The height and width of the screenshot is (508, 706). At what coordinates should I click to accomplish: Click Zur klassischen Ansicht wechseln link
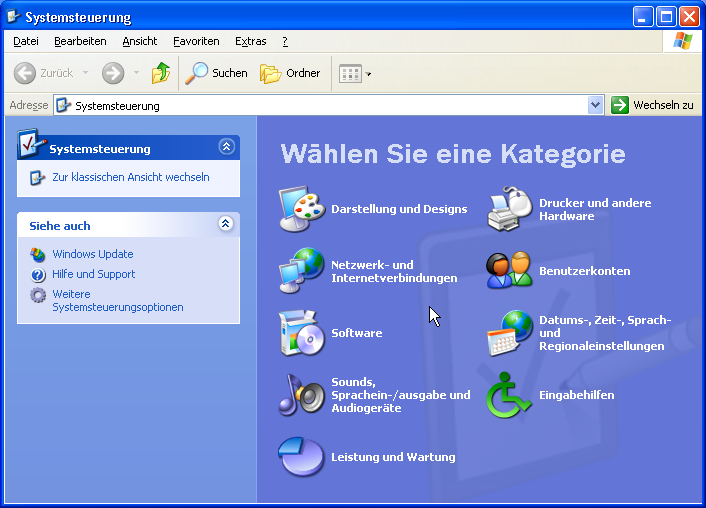131,177
